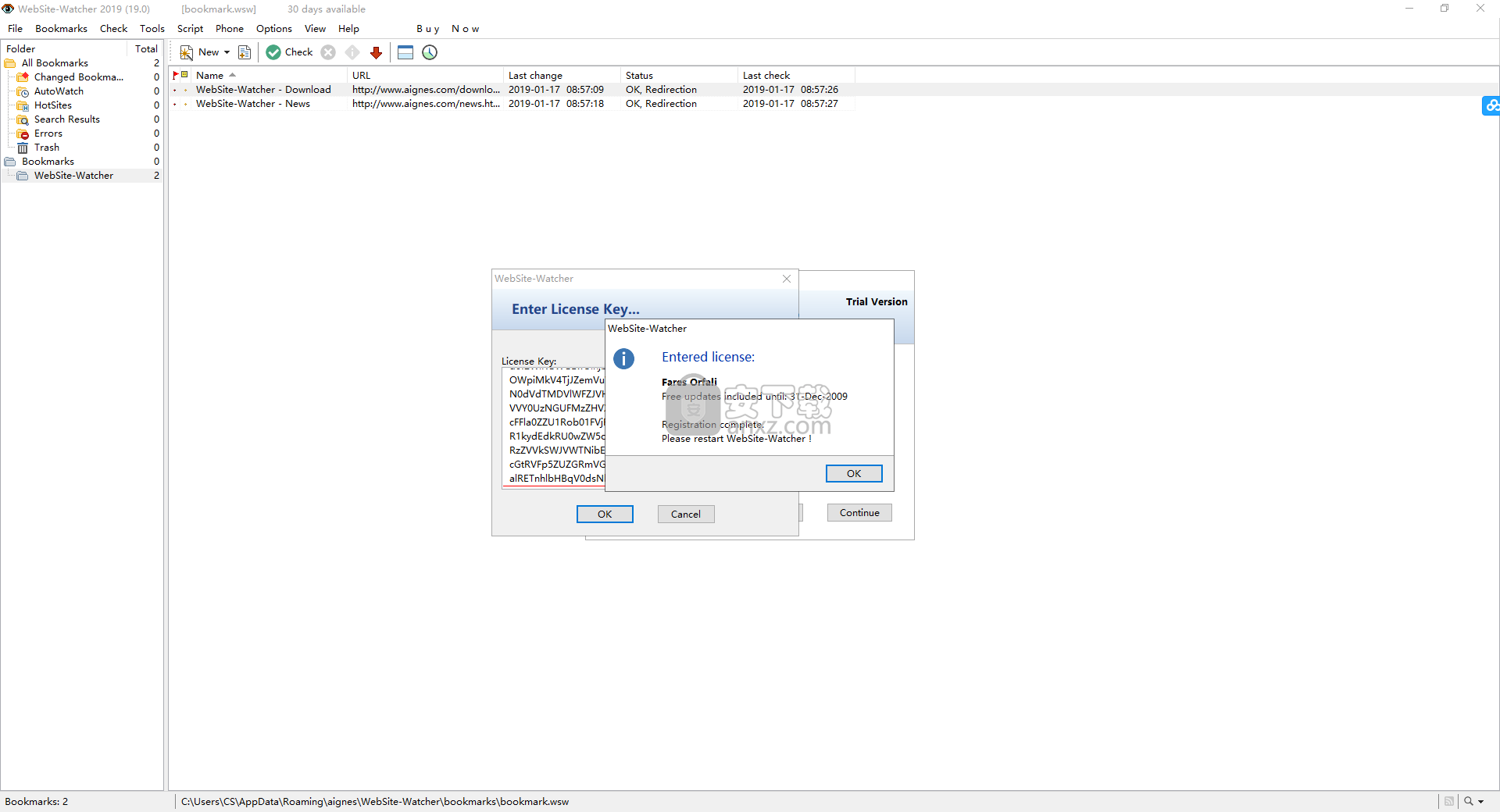1500x812 pixels.
Task: Click the Buy Now link
Action: (x=448, y=29)
